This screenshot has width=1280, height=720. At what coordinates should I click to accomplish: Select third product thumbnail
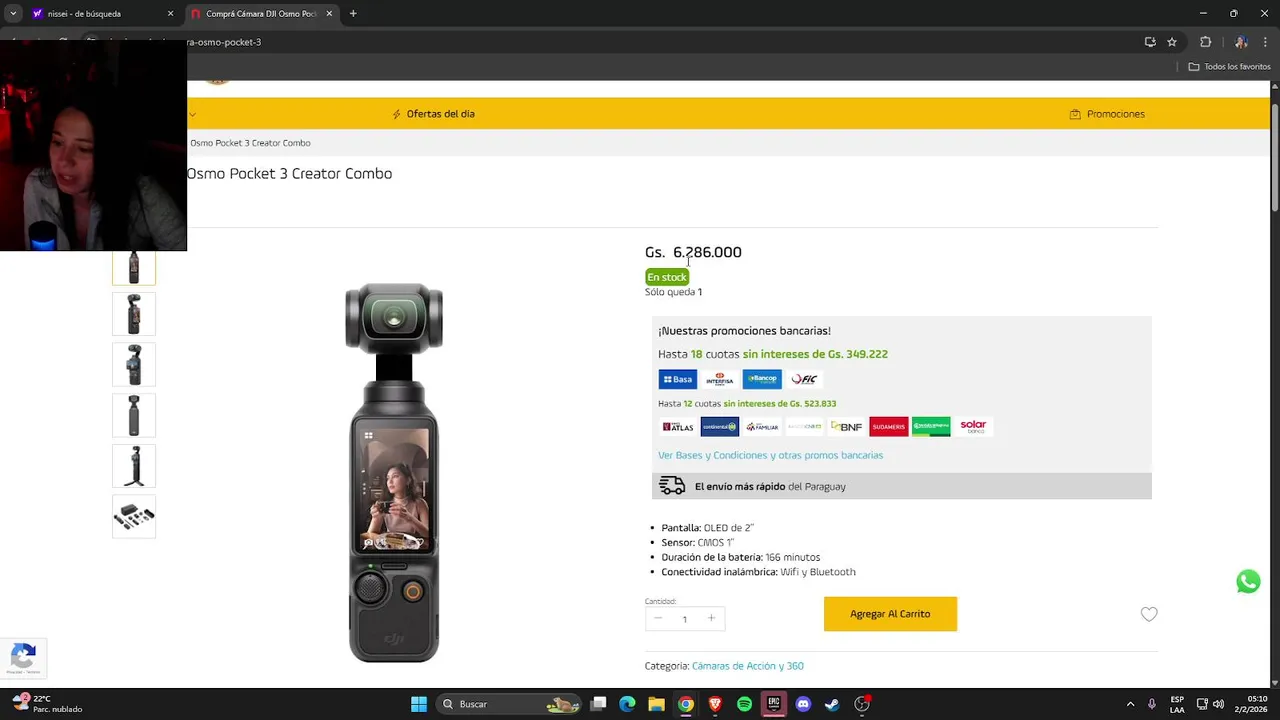(134, 365)
